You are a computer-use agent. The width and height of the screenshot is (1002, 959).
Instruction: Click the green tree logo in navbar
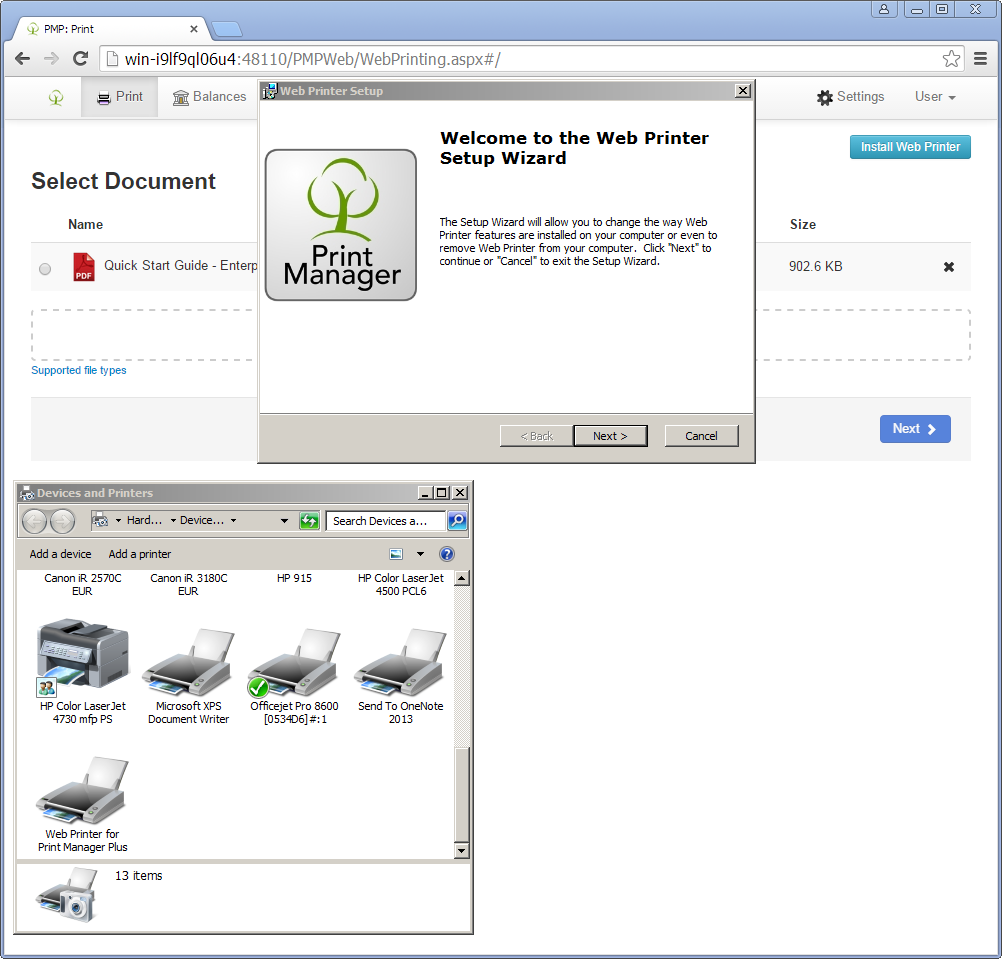tap(56, 97)
